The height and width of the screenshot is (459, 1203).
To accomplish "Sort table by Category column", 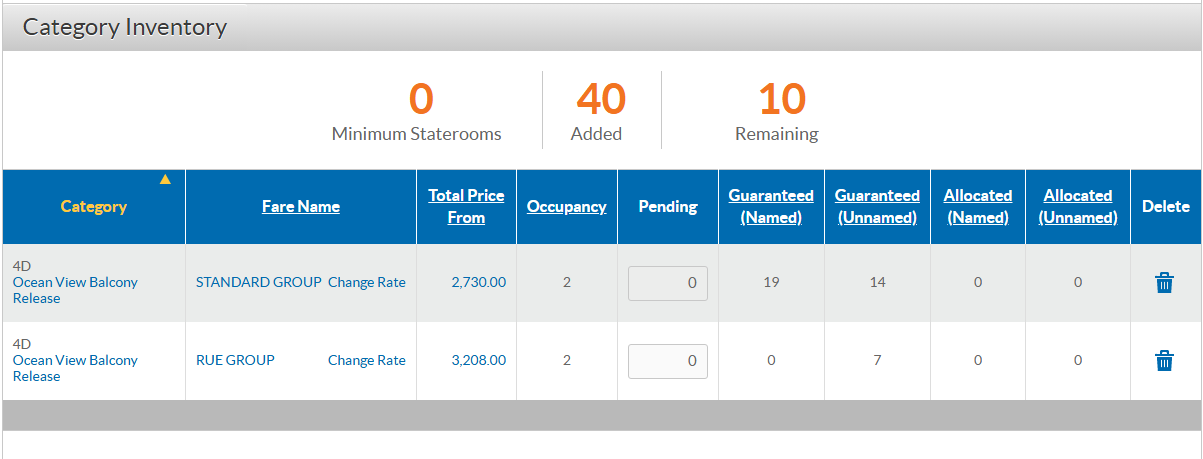I will (94, 207).
